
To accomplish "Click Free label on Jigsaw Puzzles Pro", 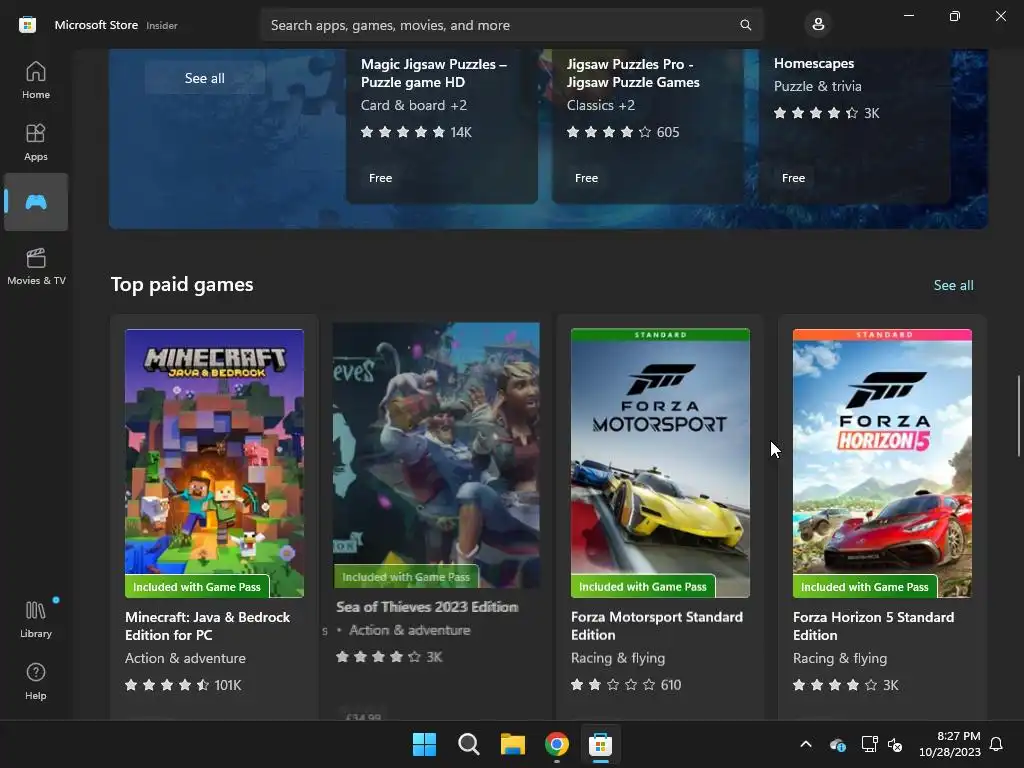I will point(586,178).
